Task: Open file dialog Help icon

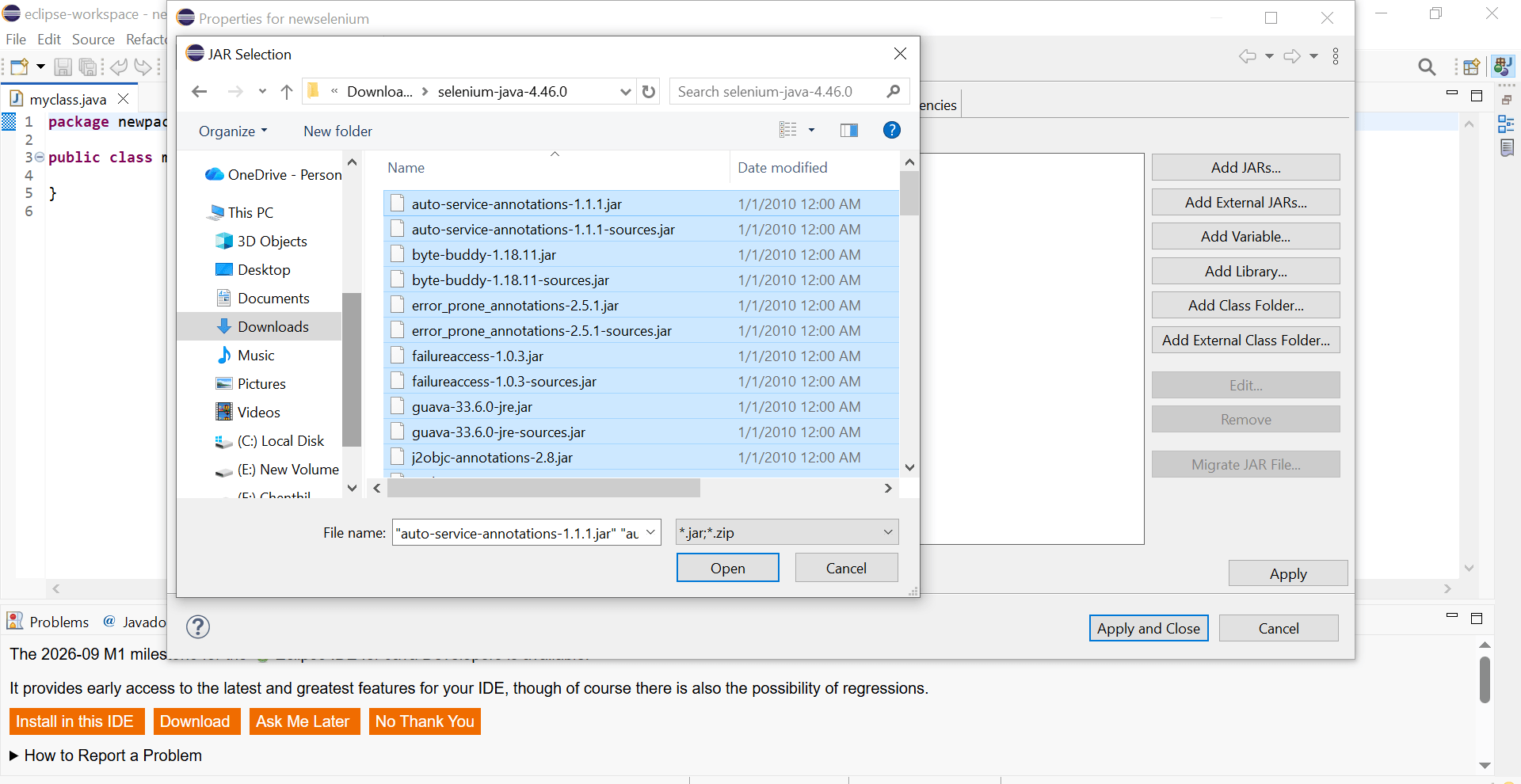Action: (892, 130)
